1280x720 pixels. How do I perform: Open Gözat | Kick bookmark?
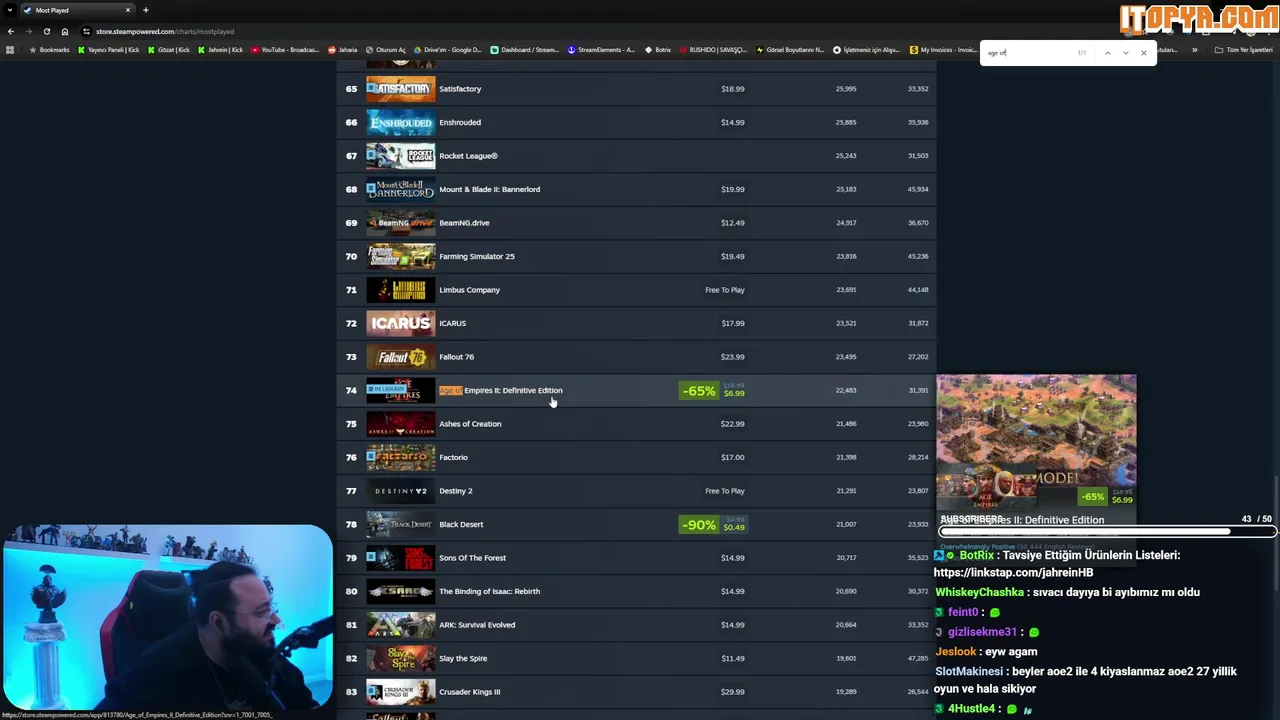click(168, 50)
